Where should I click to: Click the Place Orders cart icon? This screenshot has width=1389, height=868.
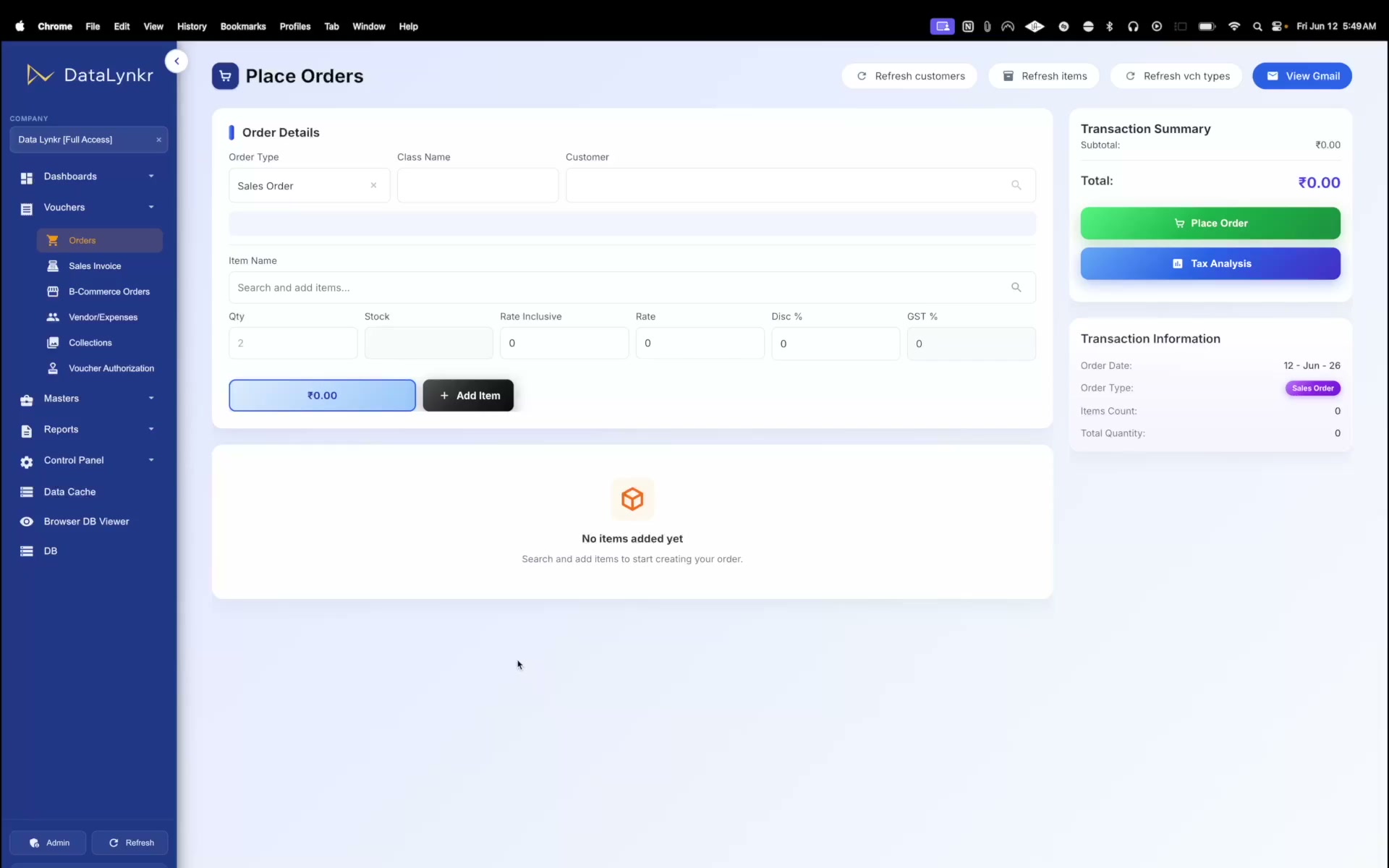click(x=225, y=76)
